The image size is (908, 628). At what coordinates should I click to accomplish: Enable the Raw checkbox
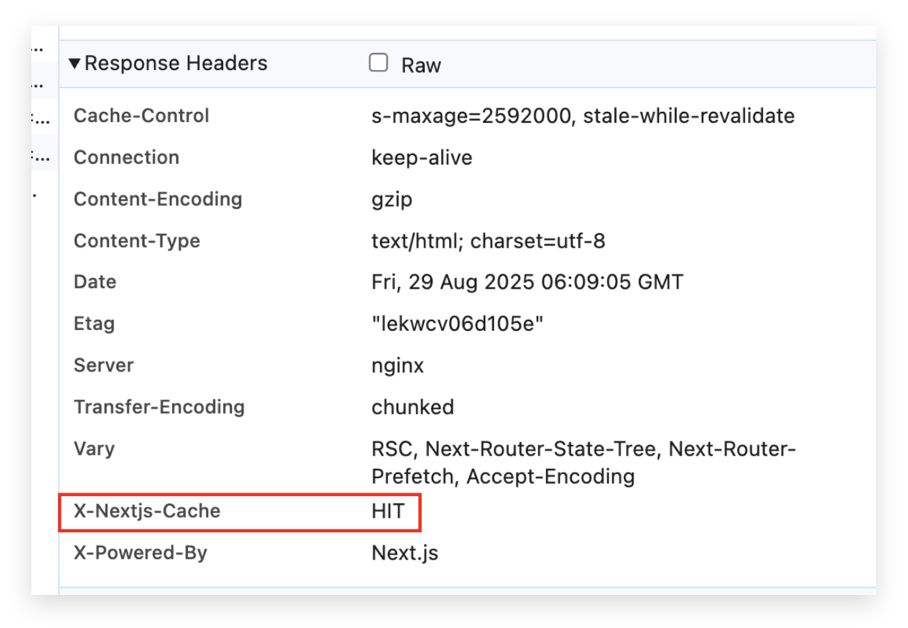pos(378,63)
